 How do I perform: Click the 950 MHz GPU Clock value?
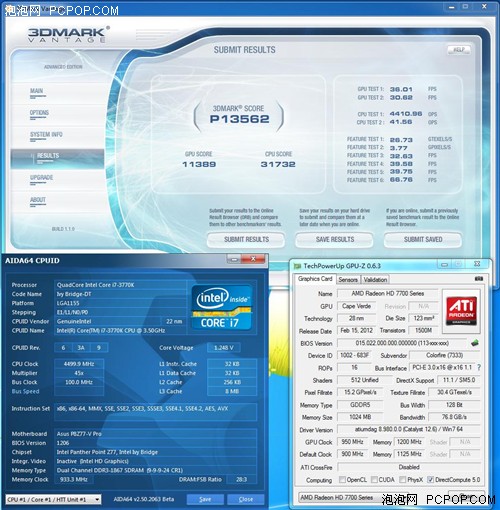click(x=352, y=442)
